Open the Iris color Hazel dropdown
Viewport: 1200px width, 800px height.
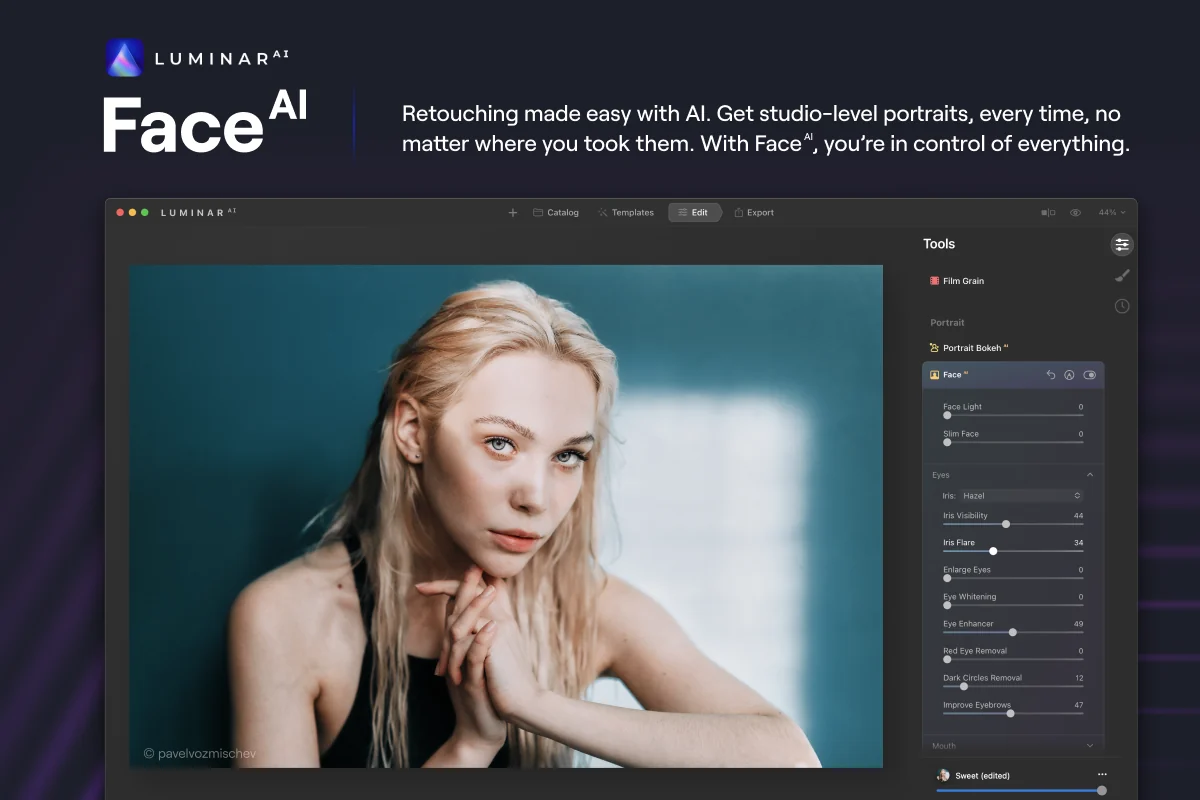[1020, 496]
